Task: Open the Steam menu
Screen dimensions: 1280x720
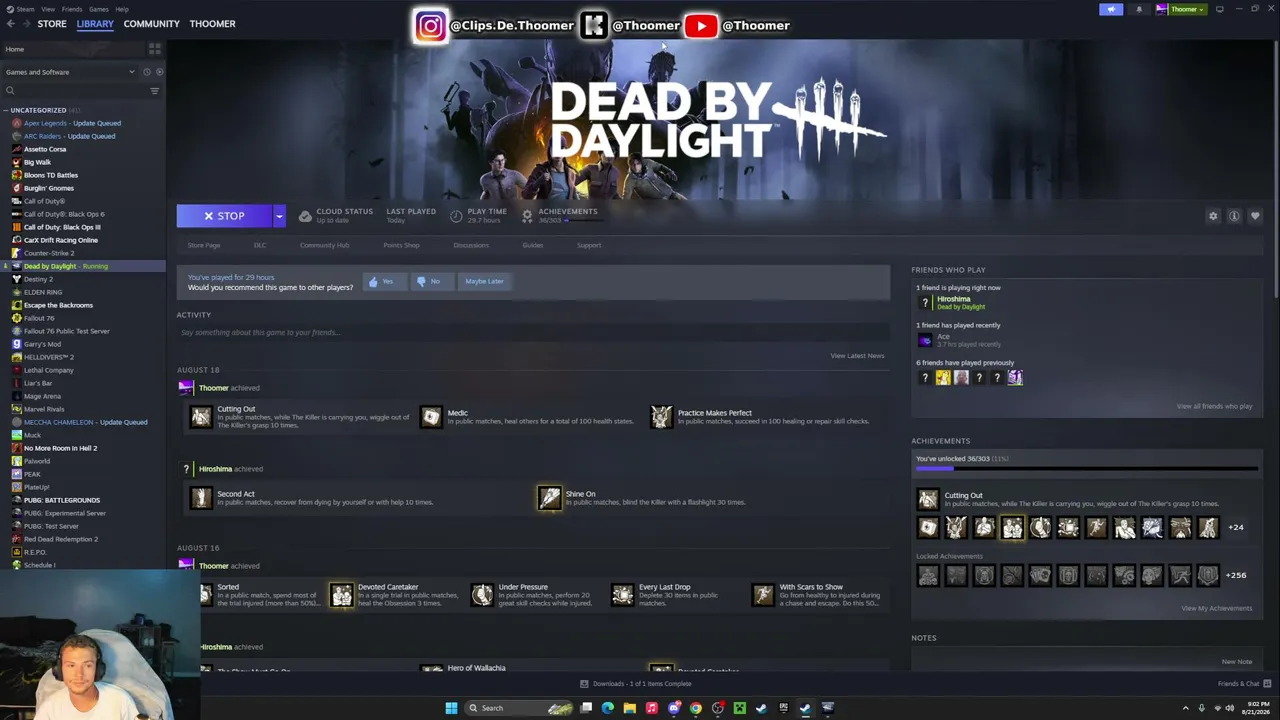Action: coord(25,9)
